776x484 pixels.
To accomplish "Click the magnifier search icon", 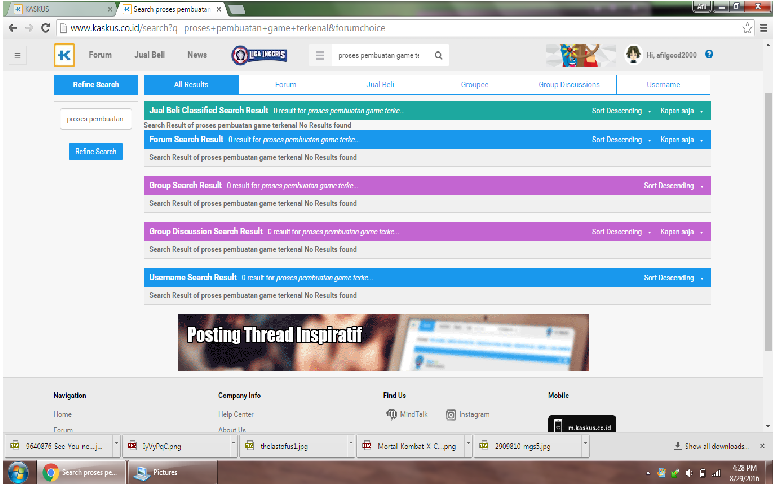I will (438, 55).
